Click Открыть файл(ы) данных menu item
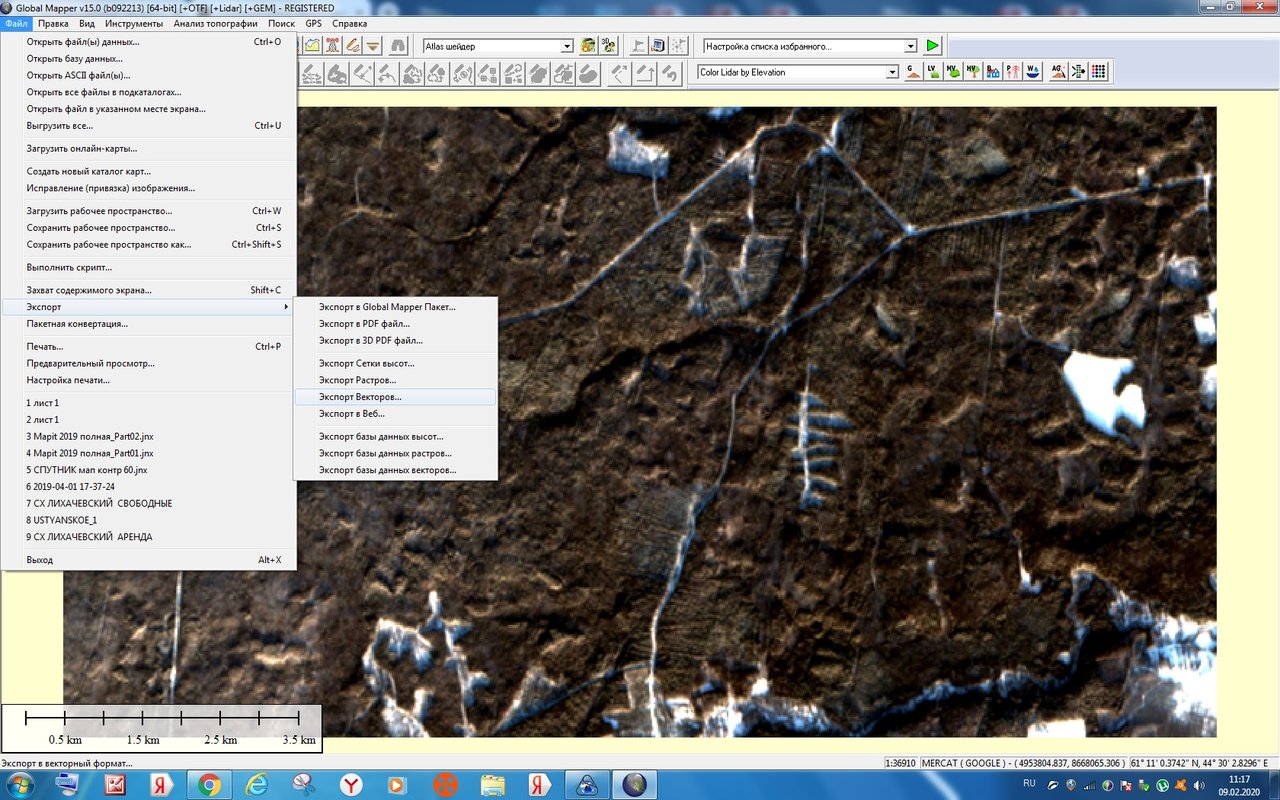Screen dimensions: 1280x800 coord(148,42)
